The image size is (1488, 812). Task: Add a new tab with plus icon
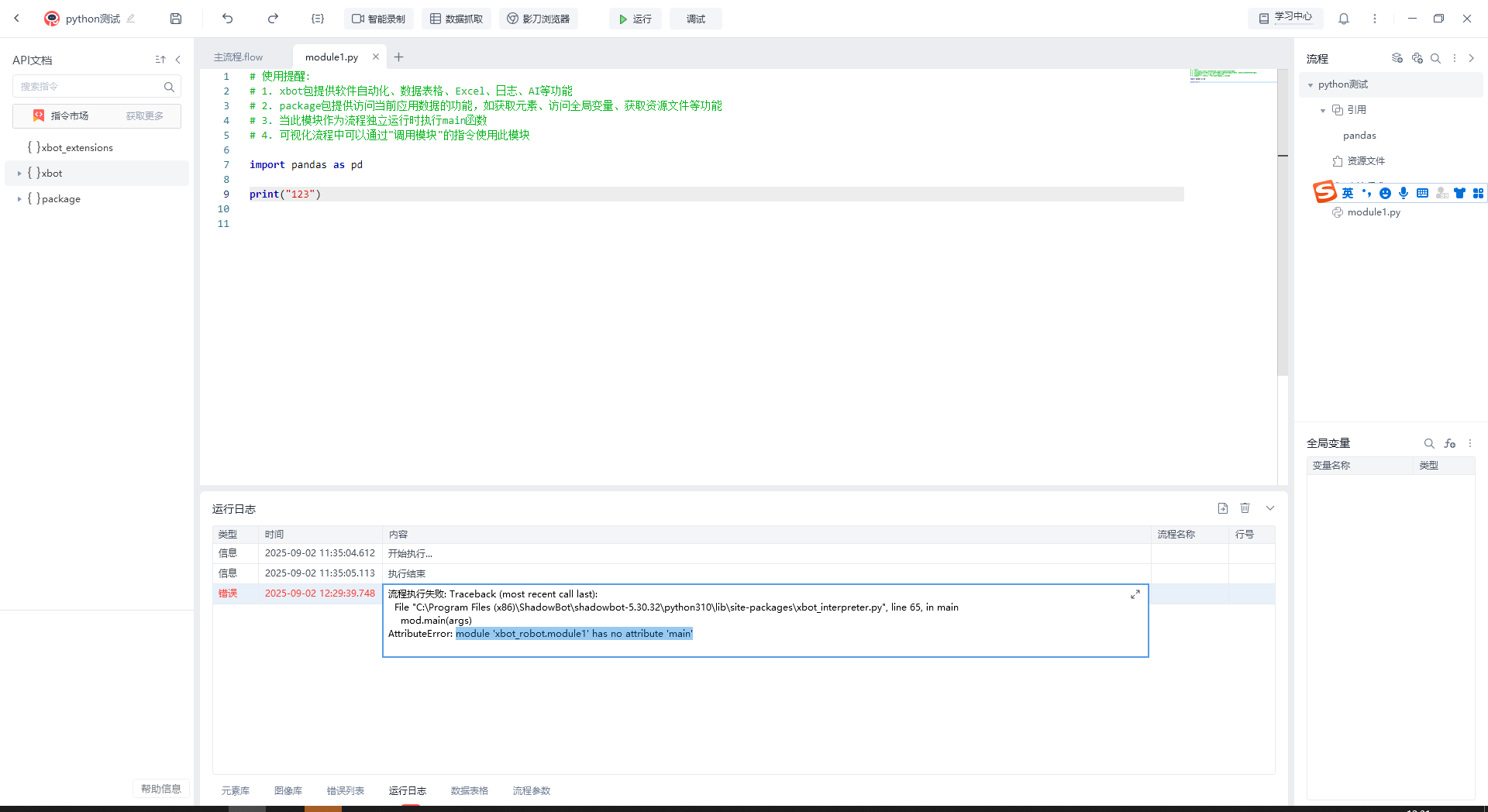pyautogui.click(x=398, y=57)
